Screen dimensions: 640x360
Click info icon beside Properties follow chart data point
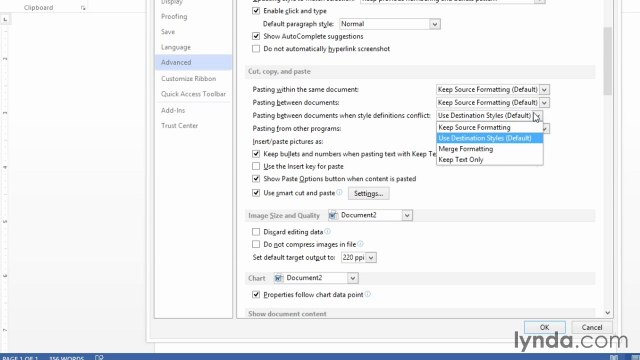click(x=367, y=294)
